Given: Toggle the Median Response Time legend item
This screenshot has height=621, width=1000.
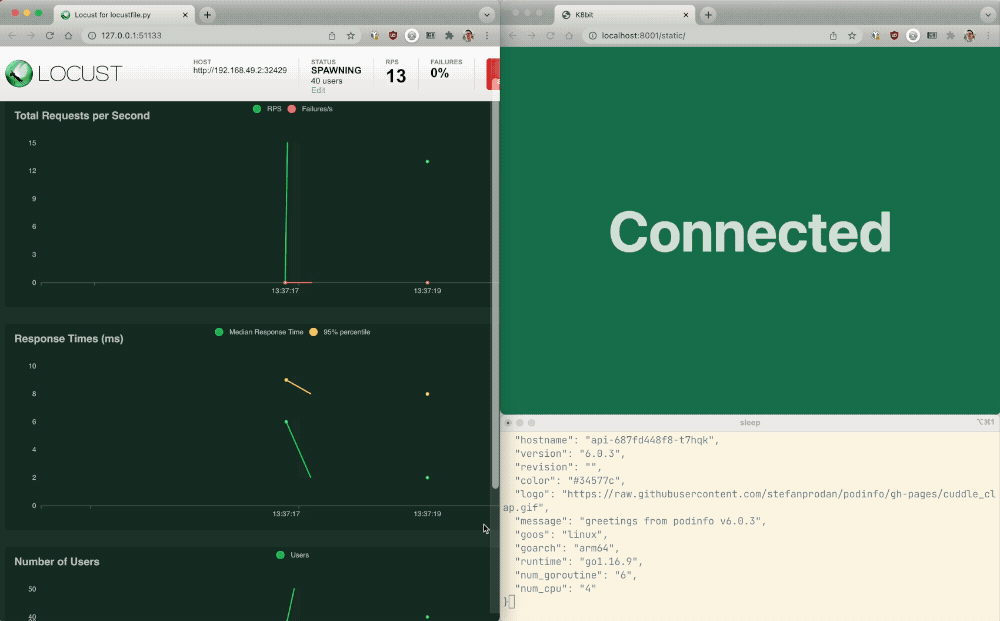Looking at the screenshot, I should click(x=259, y=332).
